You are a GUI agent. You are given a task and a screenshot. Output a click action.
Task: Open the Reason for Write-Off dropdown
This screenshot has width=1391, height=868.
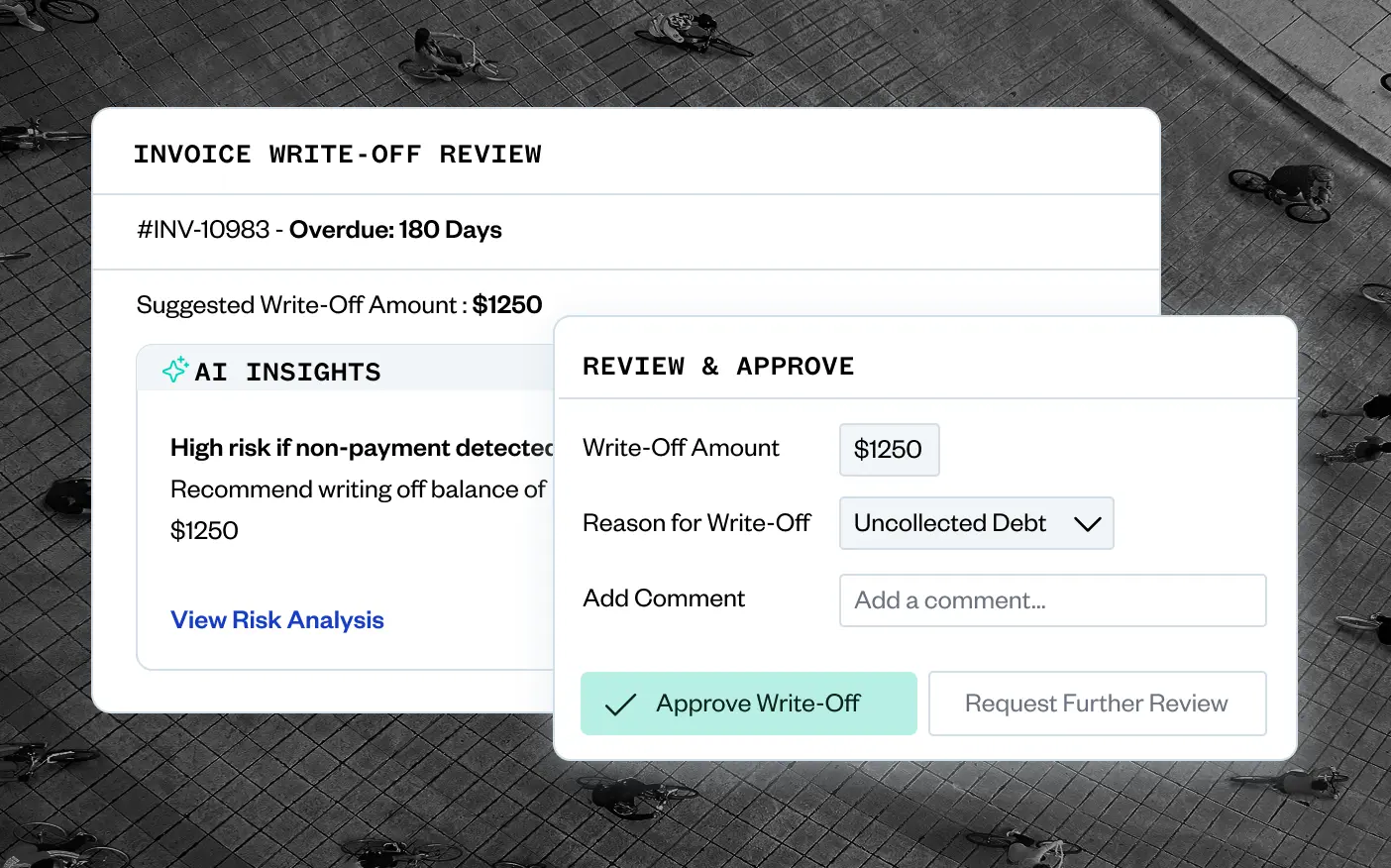pos(975,523)
